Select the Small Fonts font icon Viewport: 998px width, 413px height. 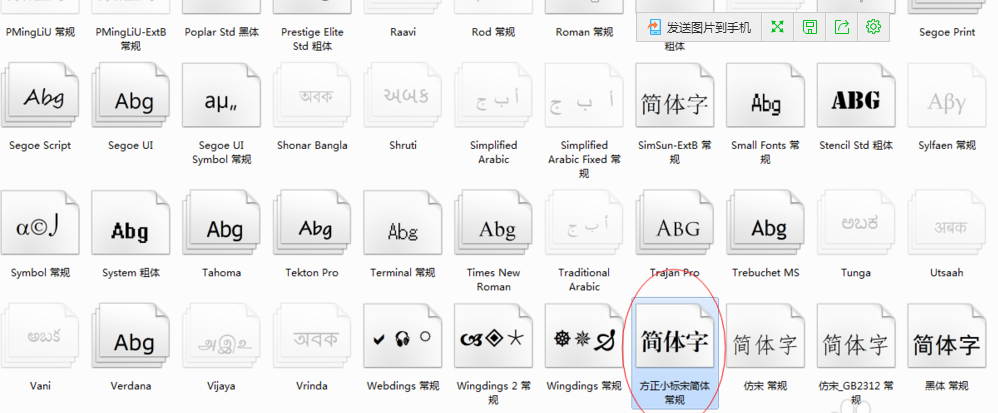click(x=766, y=101)
